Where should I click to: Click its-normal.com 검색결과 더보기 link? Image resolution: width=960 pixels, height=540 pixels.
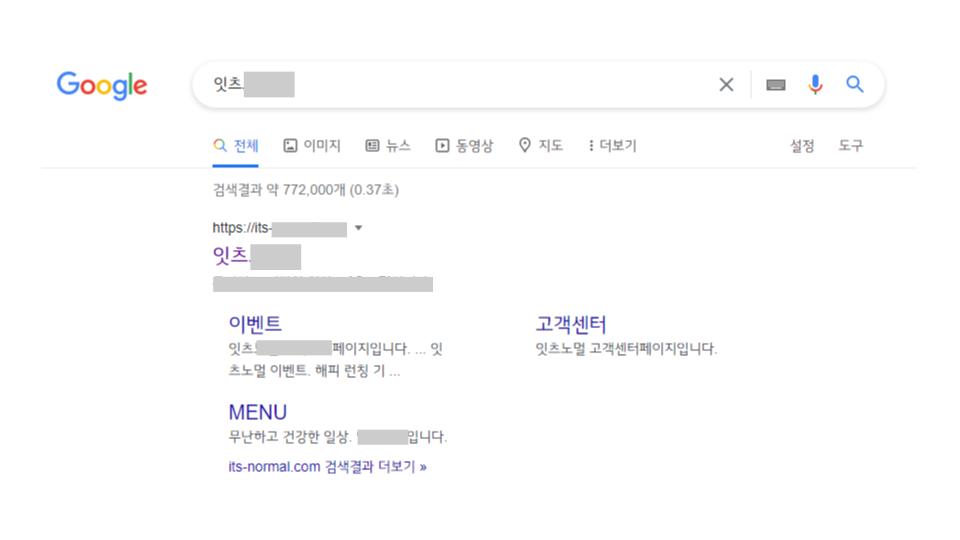328,467
